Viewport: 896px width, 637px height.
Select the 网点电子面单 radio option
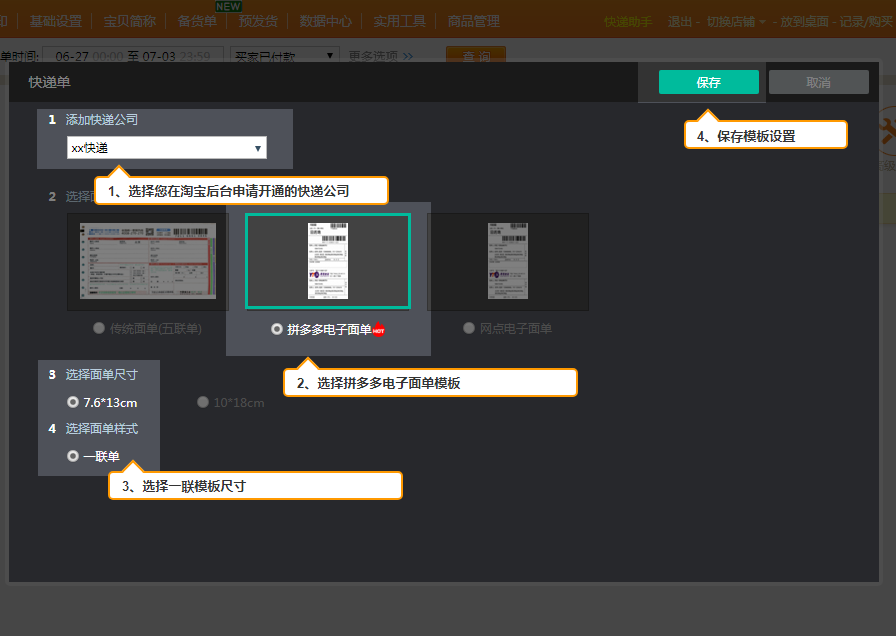point(469,328)
